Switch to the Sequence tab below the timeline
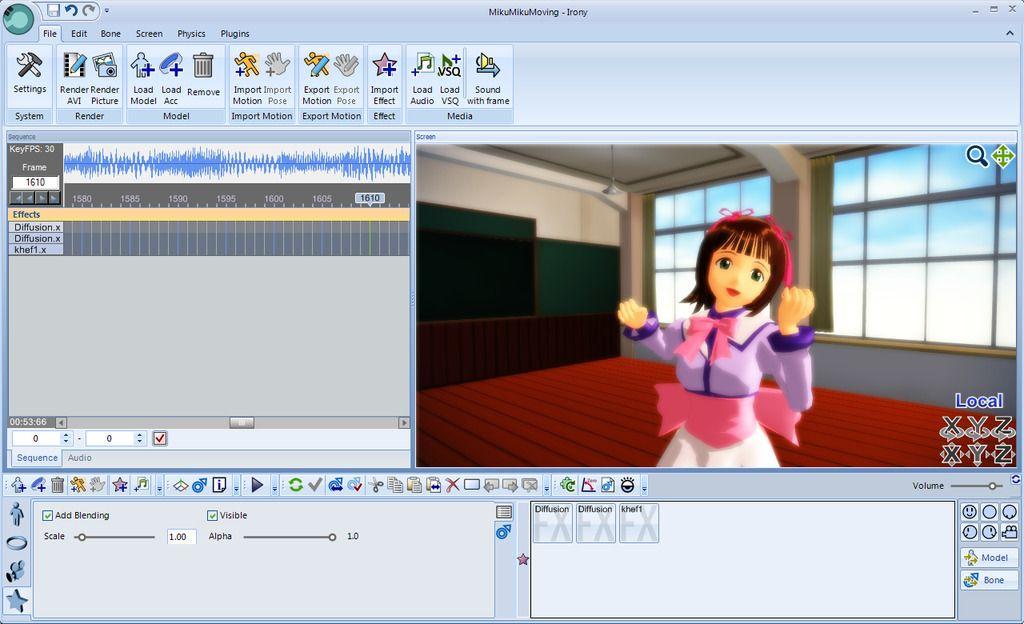 click(x=37, y=458)
